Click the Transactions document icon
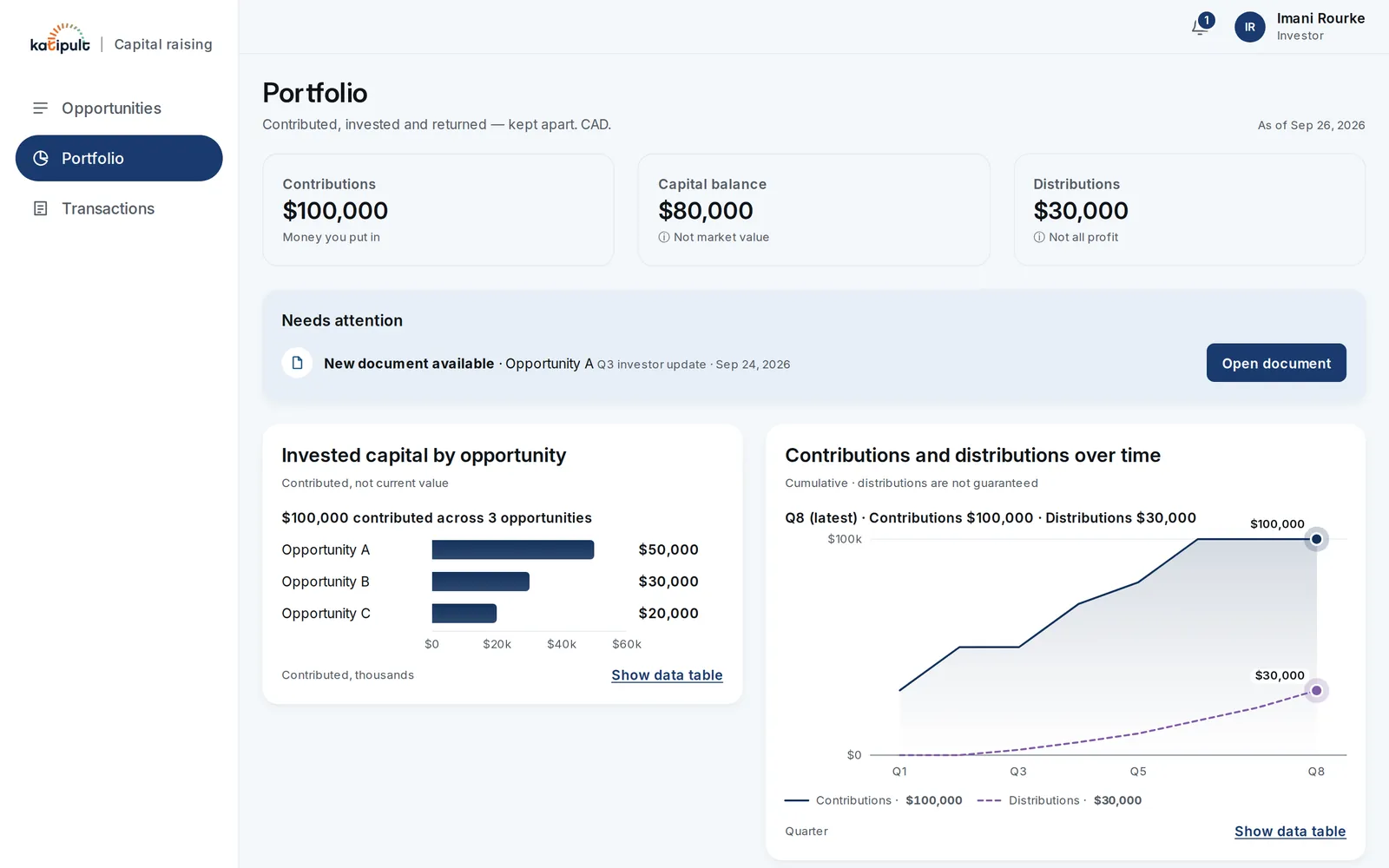 pos(40,208)
